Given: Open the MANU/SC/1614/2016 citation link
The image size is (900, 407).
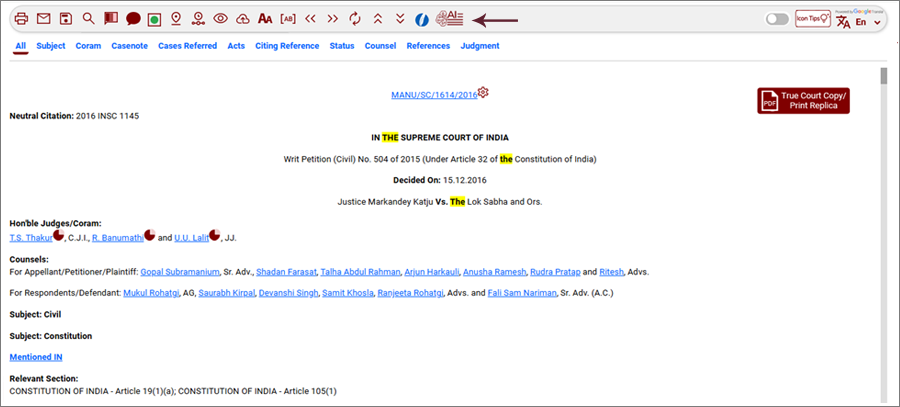Looking at the screenshot, I should tap(435, 95).
